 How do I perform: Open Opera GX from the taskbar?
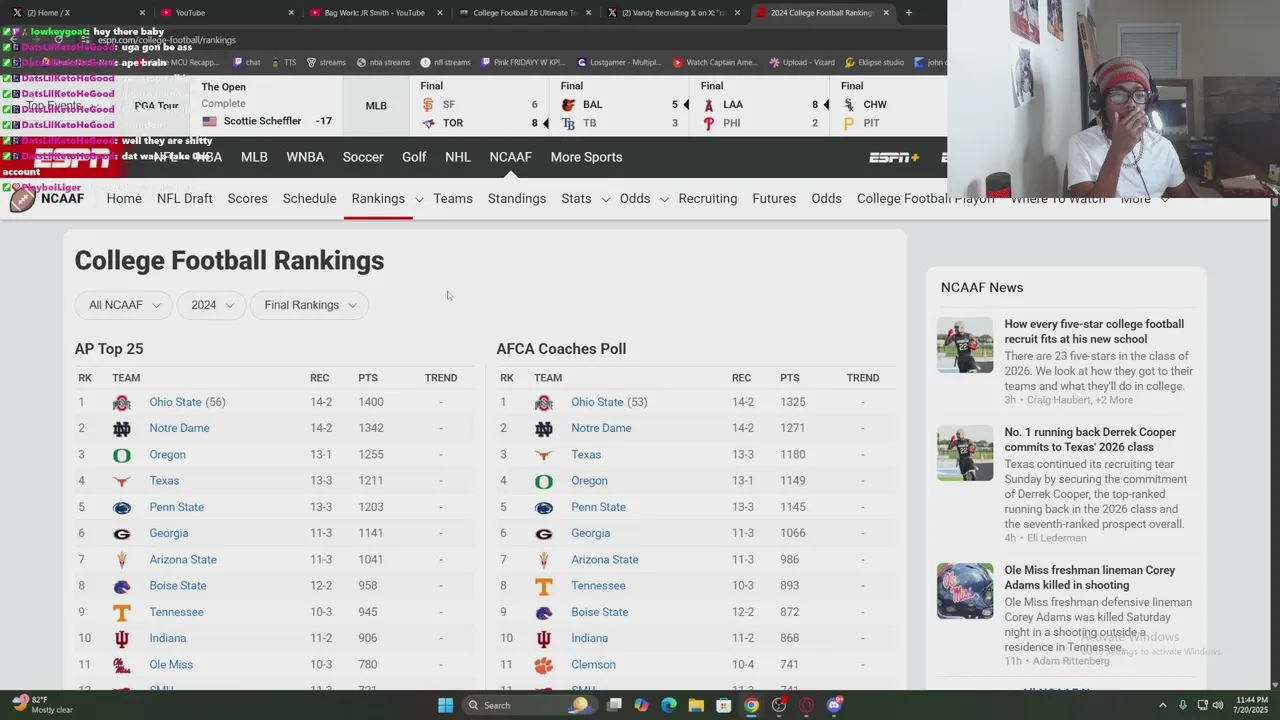[806, 705]
